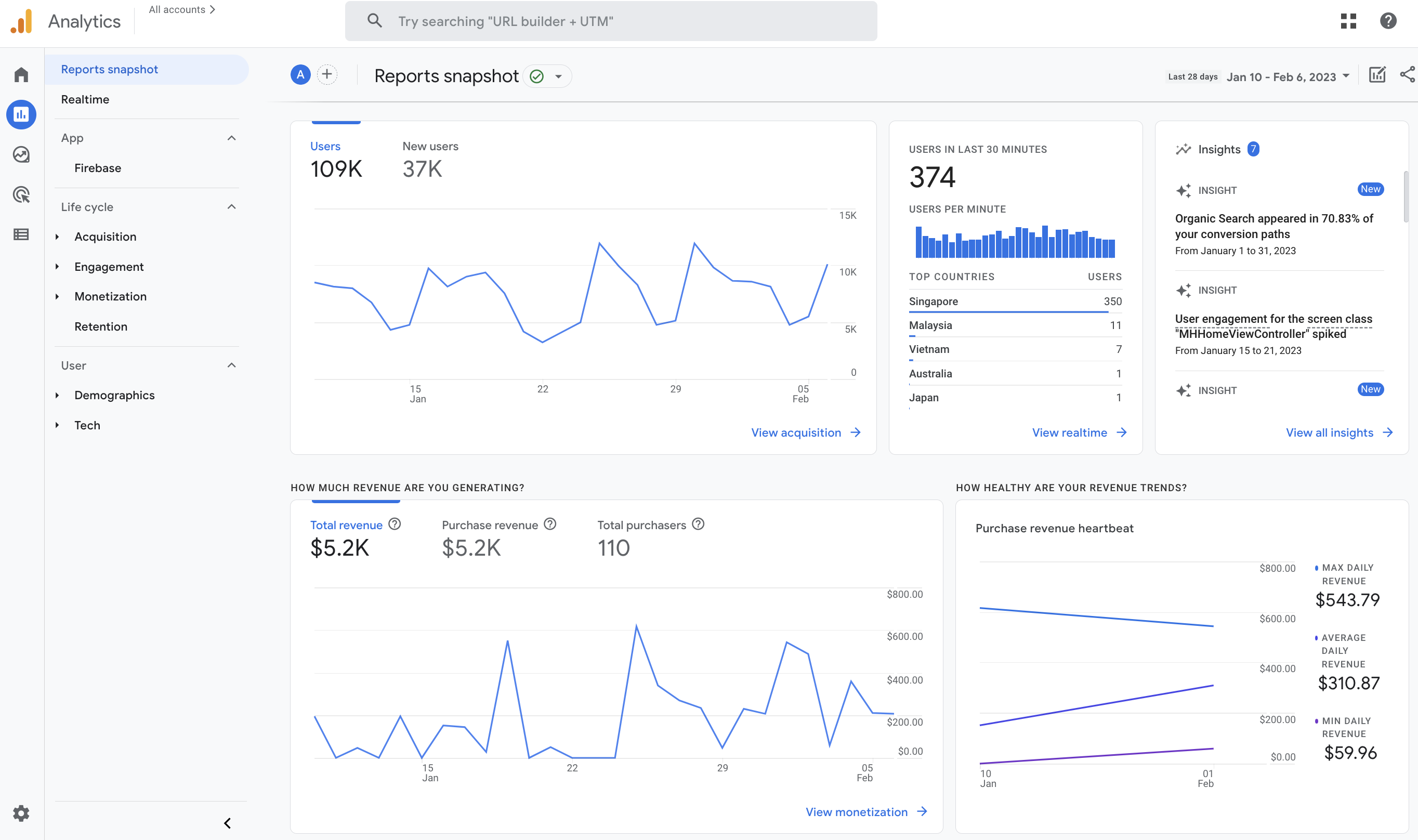This screenshot has width=1418, height=840.
Task: Open the customize report icon
Action: [1377, 75]
